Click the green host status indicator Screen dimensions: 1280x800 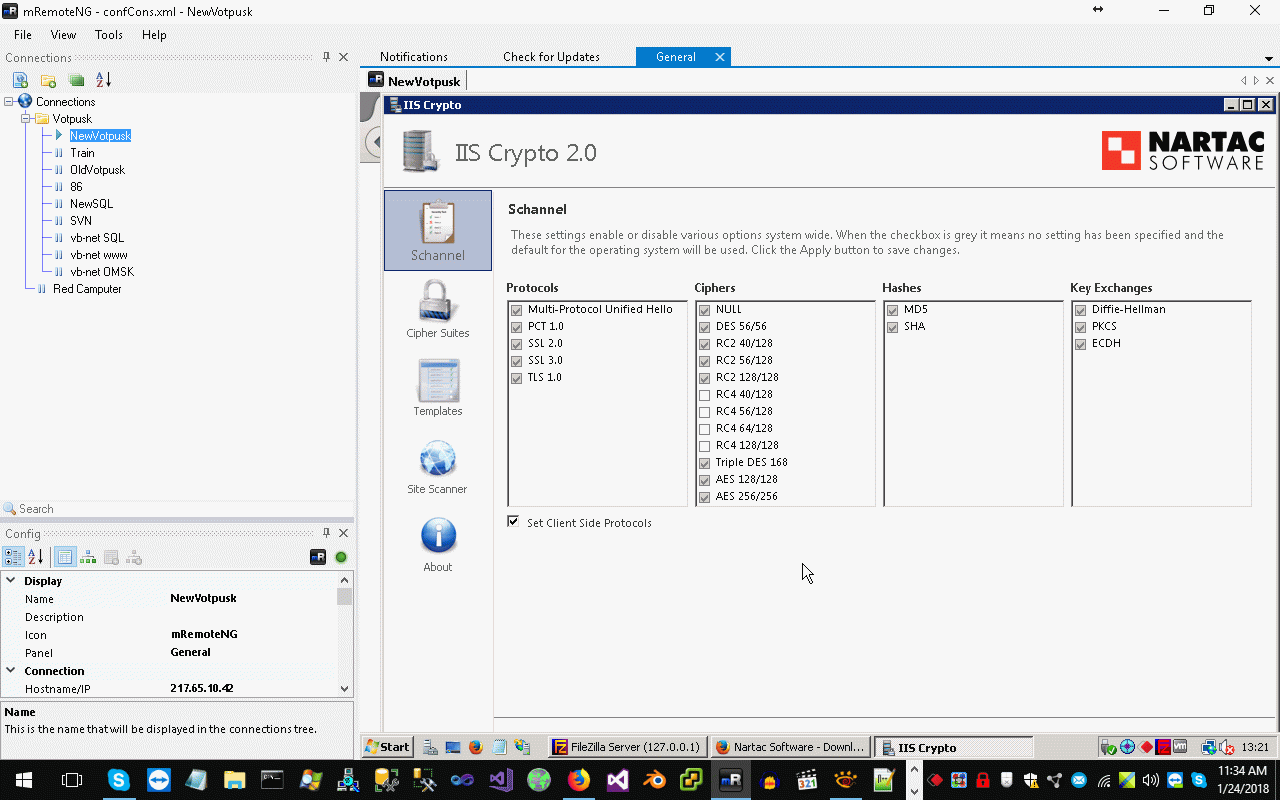point(341,557)
